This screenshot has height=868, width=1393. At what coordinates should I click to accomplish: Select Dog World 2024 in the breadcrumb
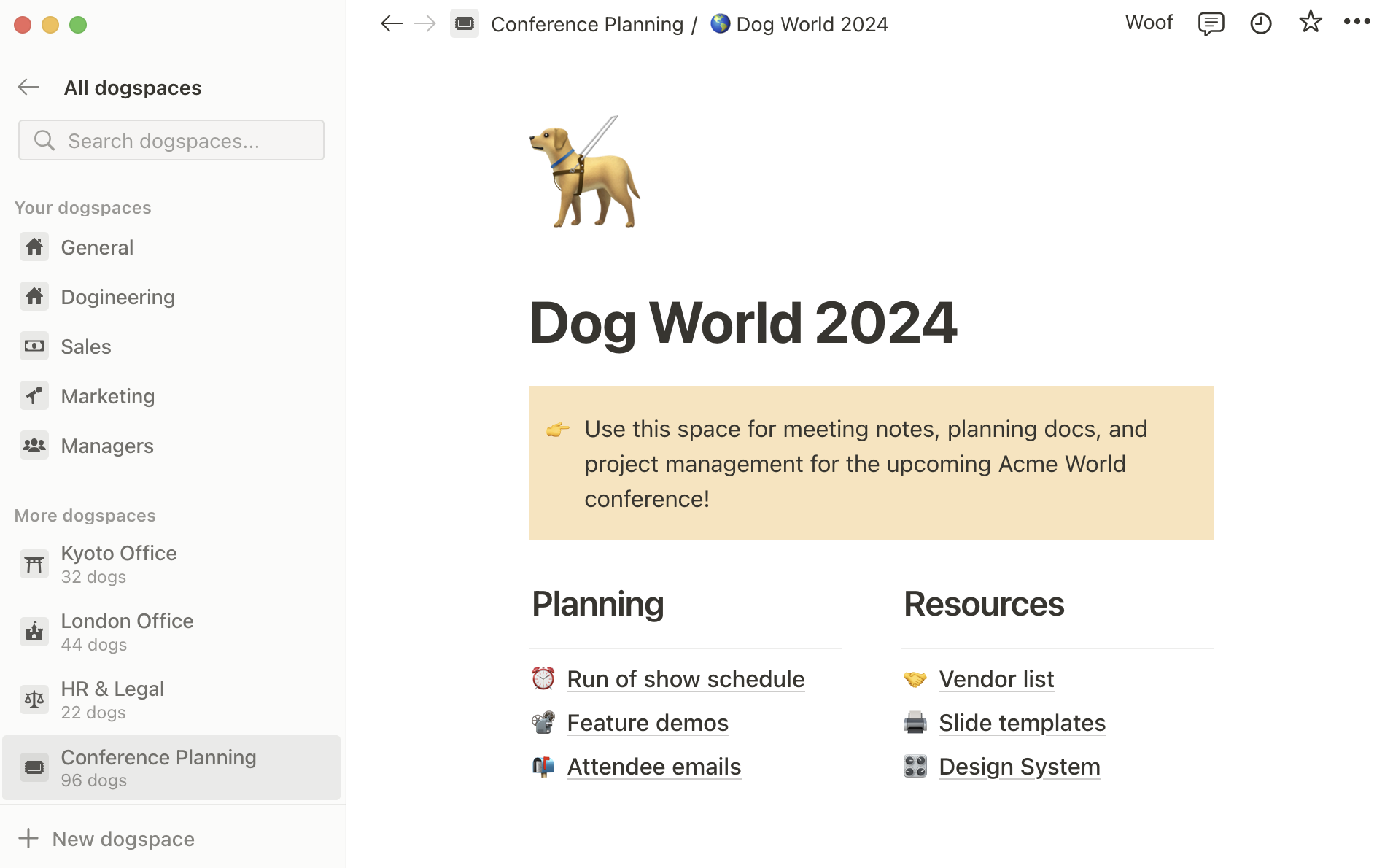click(812, 23)
